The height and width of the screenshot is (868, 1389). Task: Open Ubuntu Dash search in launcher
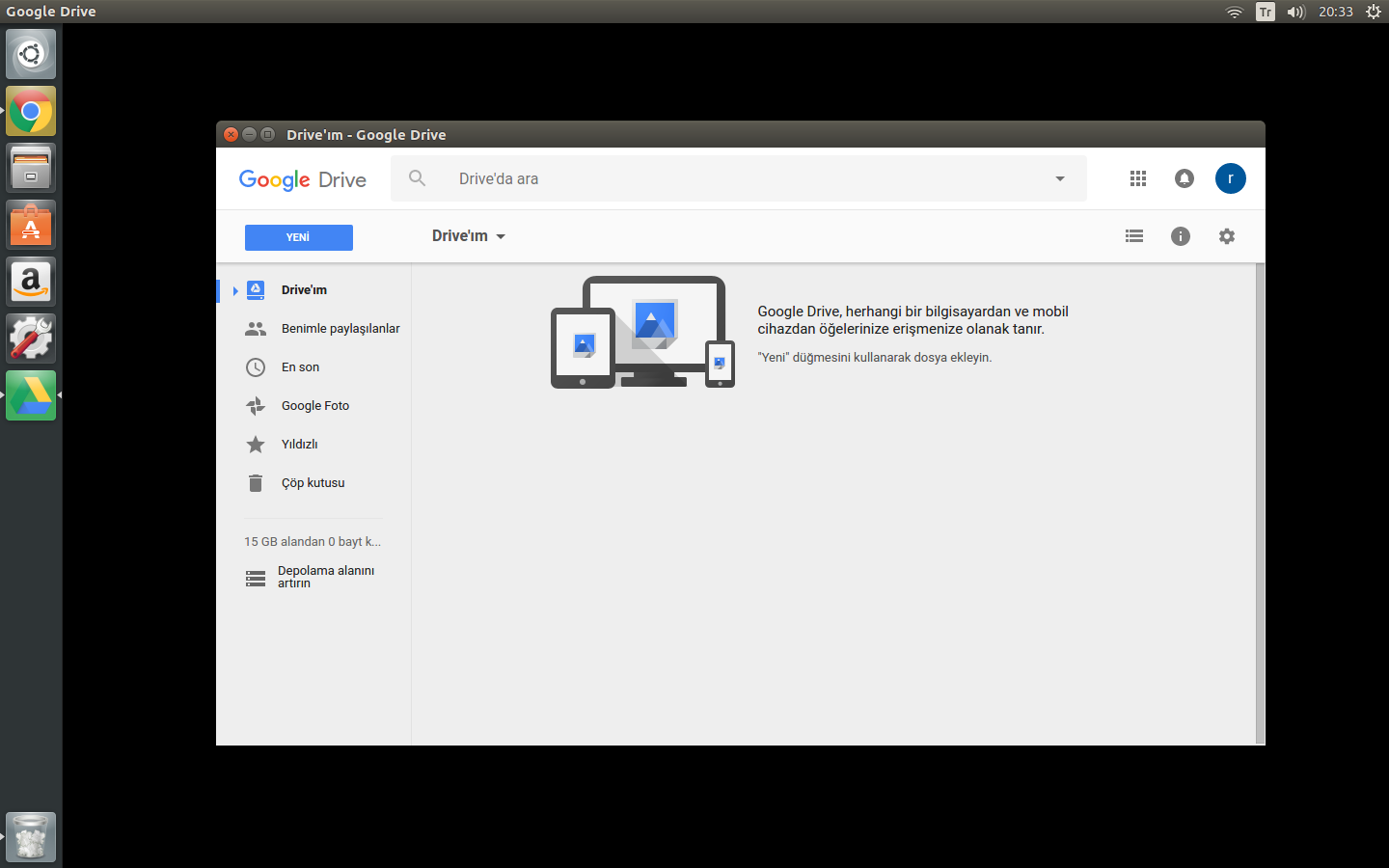[x=31, y=54]
